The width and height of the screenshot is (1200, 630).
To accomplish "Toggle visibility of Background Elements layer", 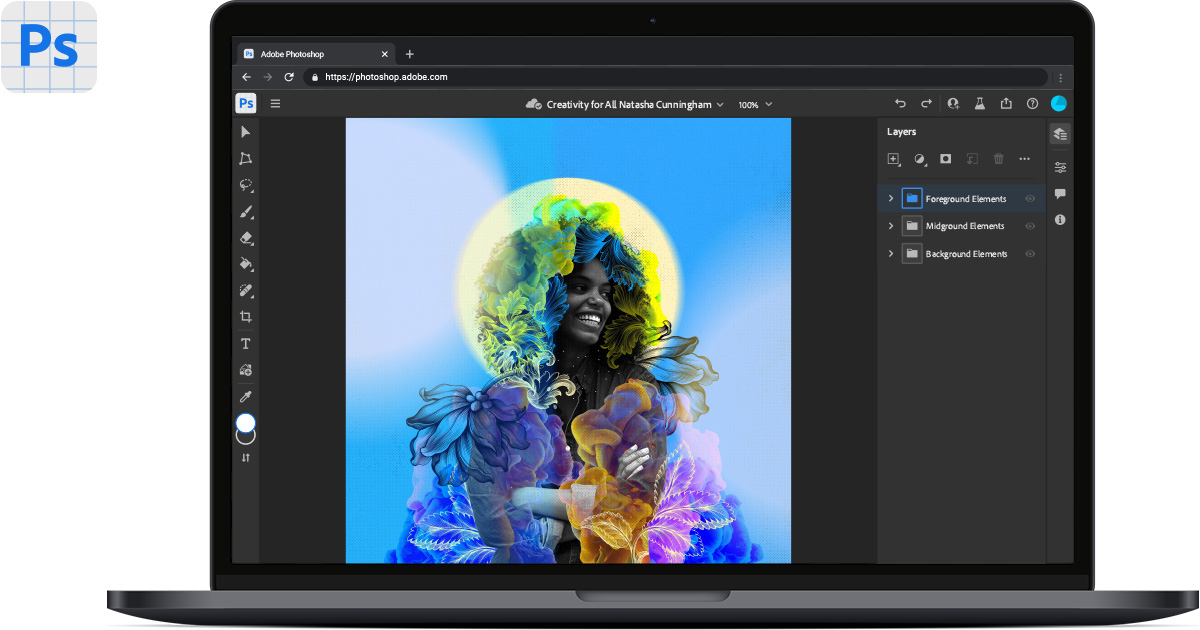I will [x=1029, y=253].
